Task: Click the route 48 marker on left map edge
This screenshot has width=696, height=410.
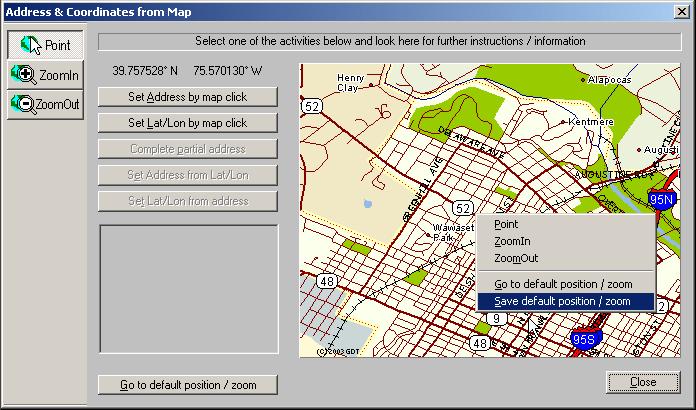Action: point(327,282)
